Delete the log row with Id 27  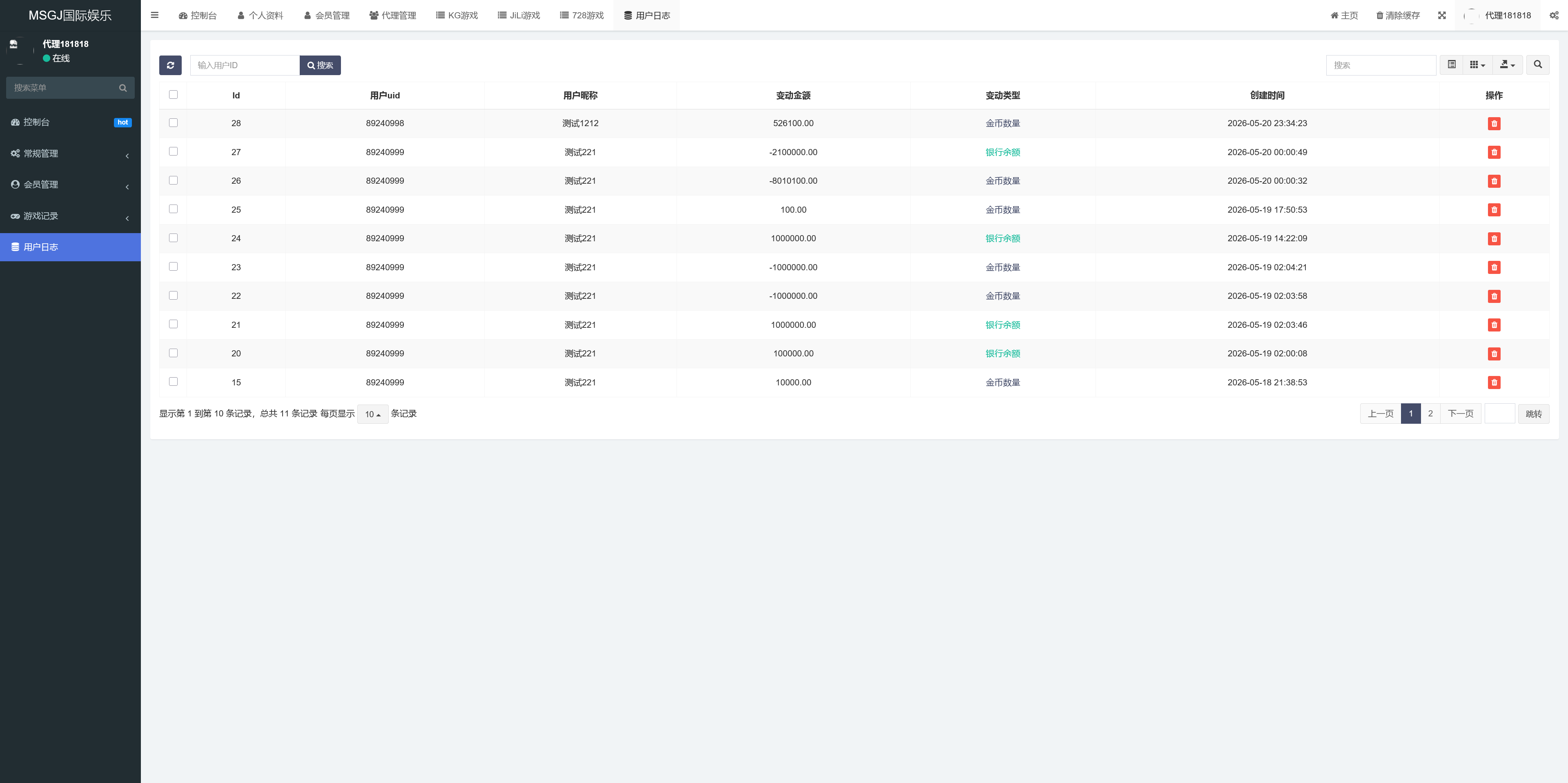click(1494, 152)
